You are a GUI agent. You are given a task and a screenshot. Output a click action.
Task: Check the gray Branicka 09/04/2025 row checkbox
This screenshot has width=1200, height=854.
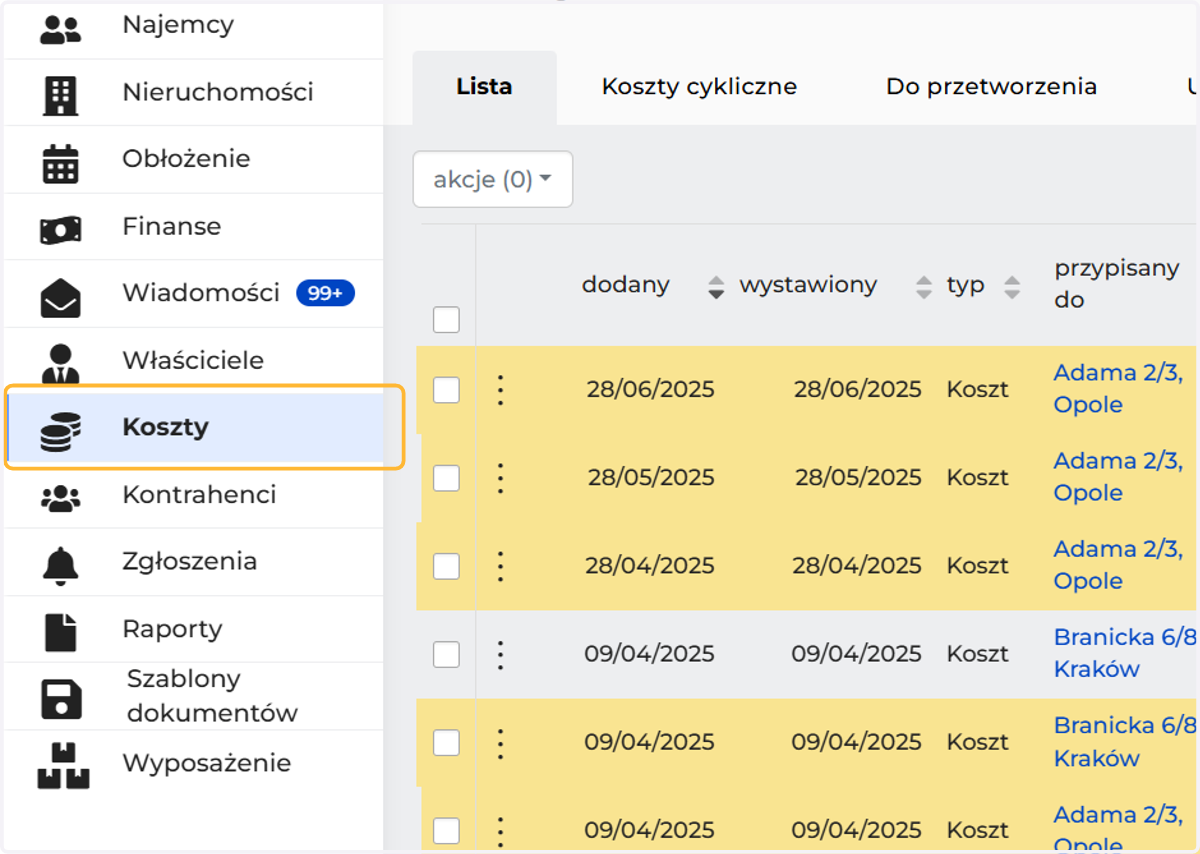coord(446,654)
